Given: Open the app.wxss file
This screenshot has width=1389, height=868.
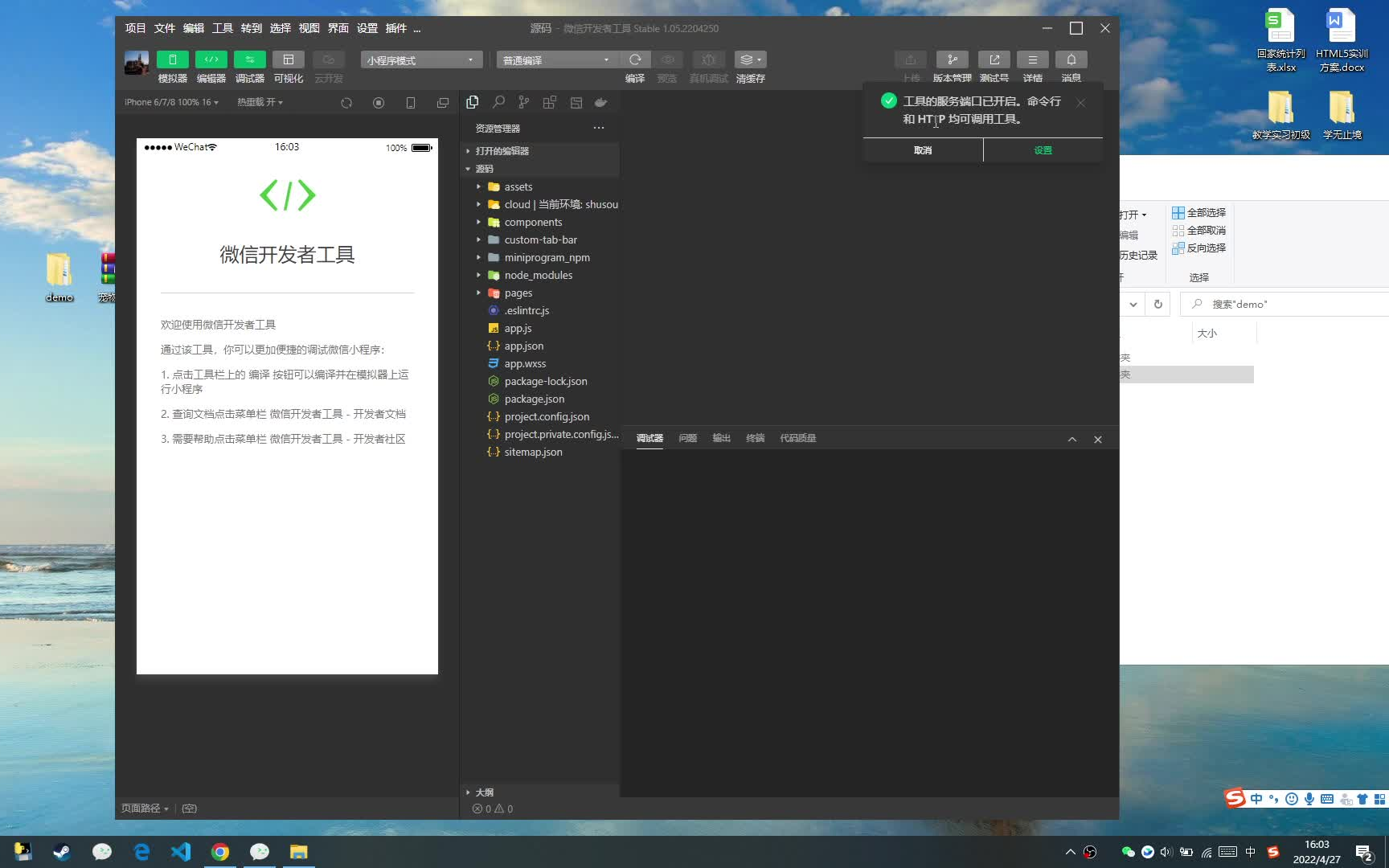Looking at the screenshot, I should pyautogui.click(x=540, y=363).
